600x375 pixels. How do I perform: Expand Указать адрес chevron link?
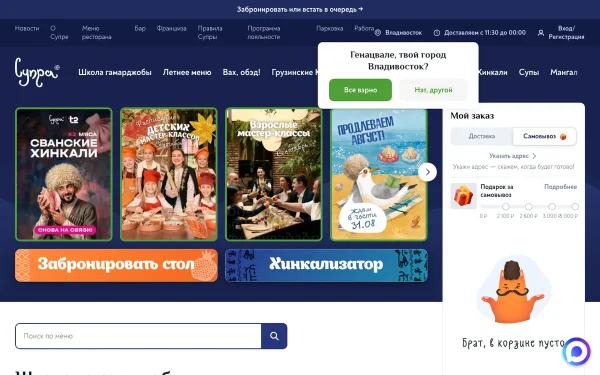(x=513, y=156)
